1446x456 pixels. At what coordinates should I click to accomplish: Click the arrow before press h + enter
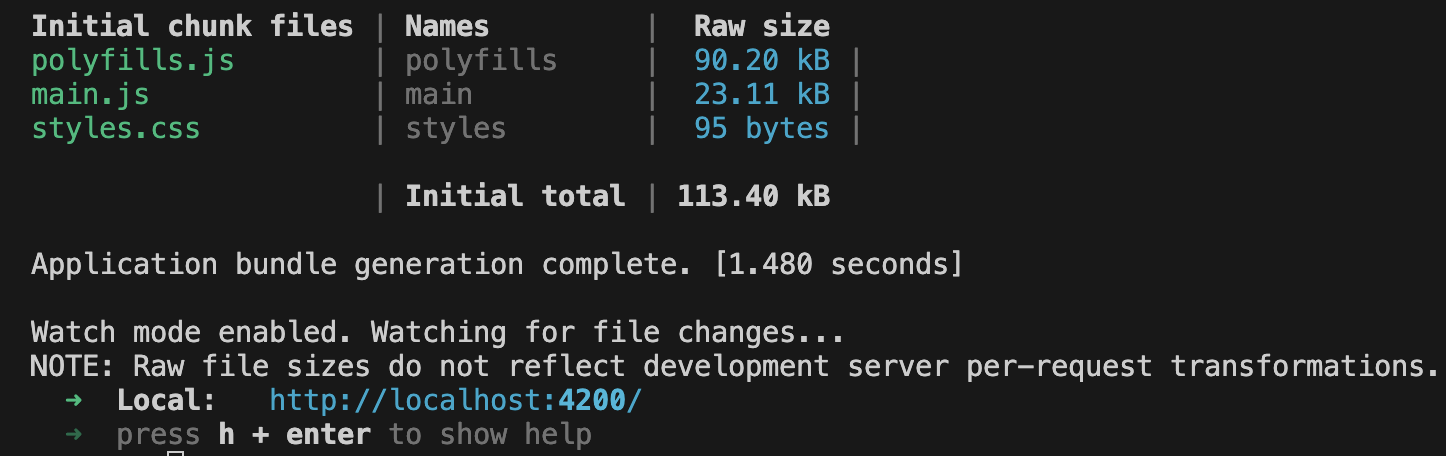tap(75, 436)
